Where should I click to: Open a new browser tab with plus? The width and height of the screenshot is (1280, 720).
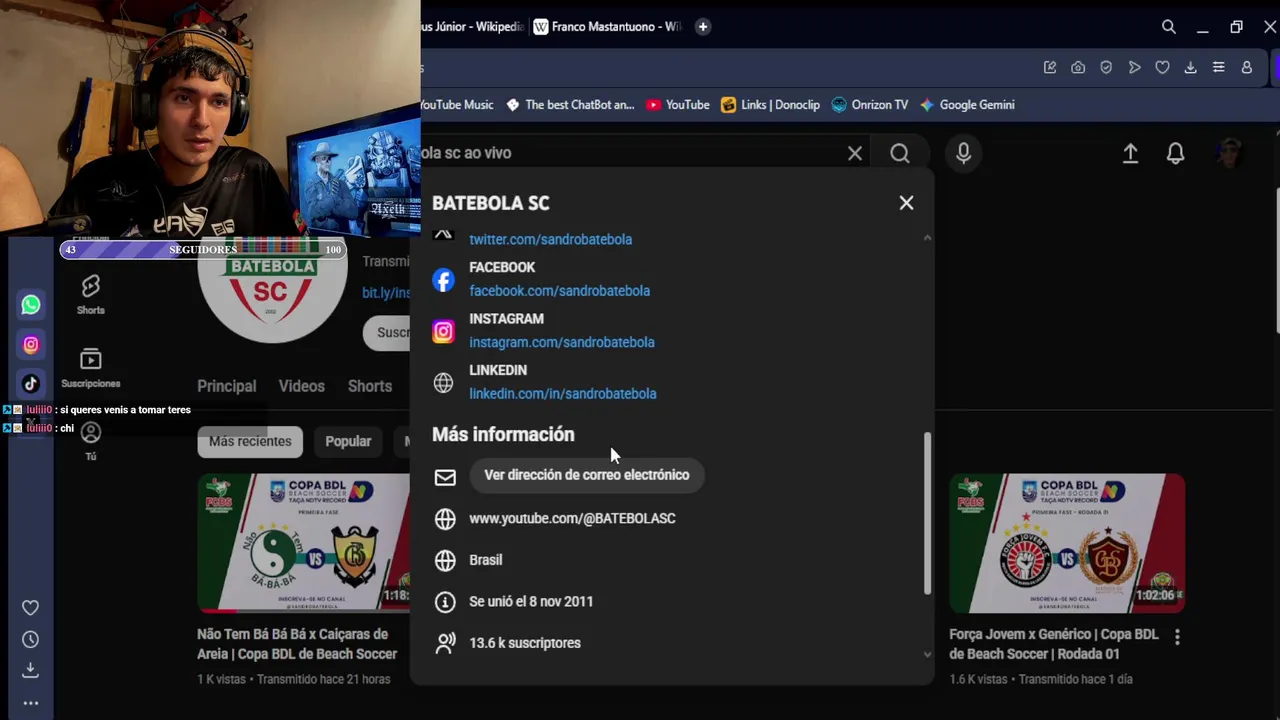point(703,27)
